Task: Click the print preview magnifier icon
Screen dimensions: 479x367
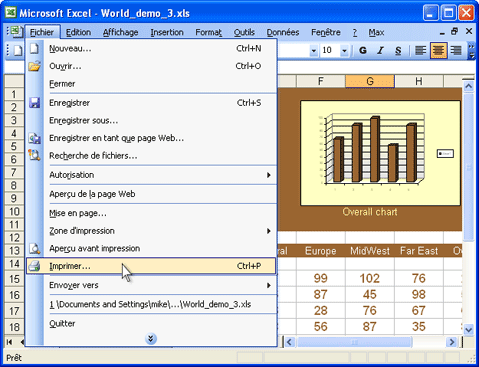Action: [x=34, y=248]
